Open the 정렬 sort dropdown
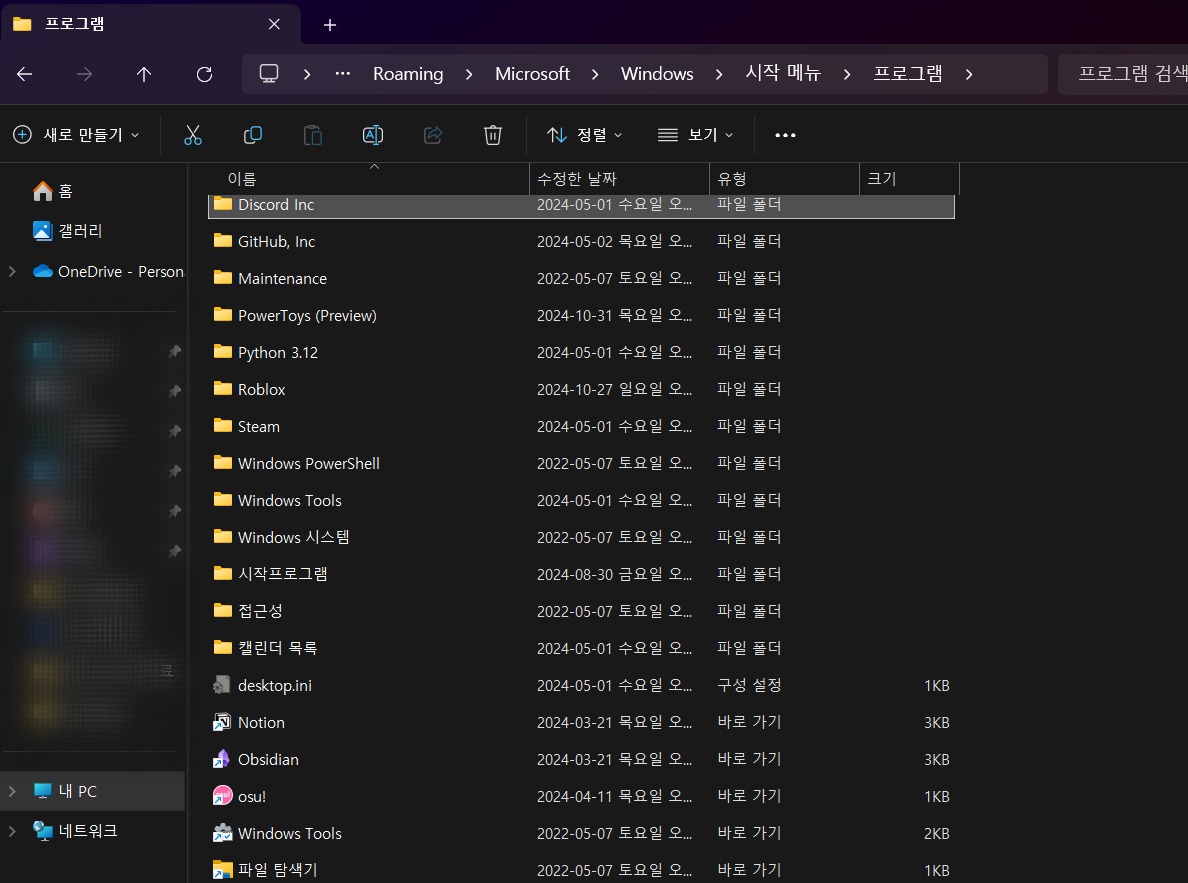This screenshot has width=1188, height=883. (584, 135)
